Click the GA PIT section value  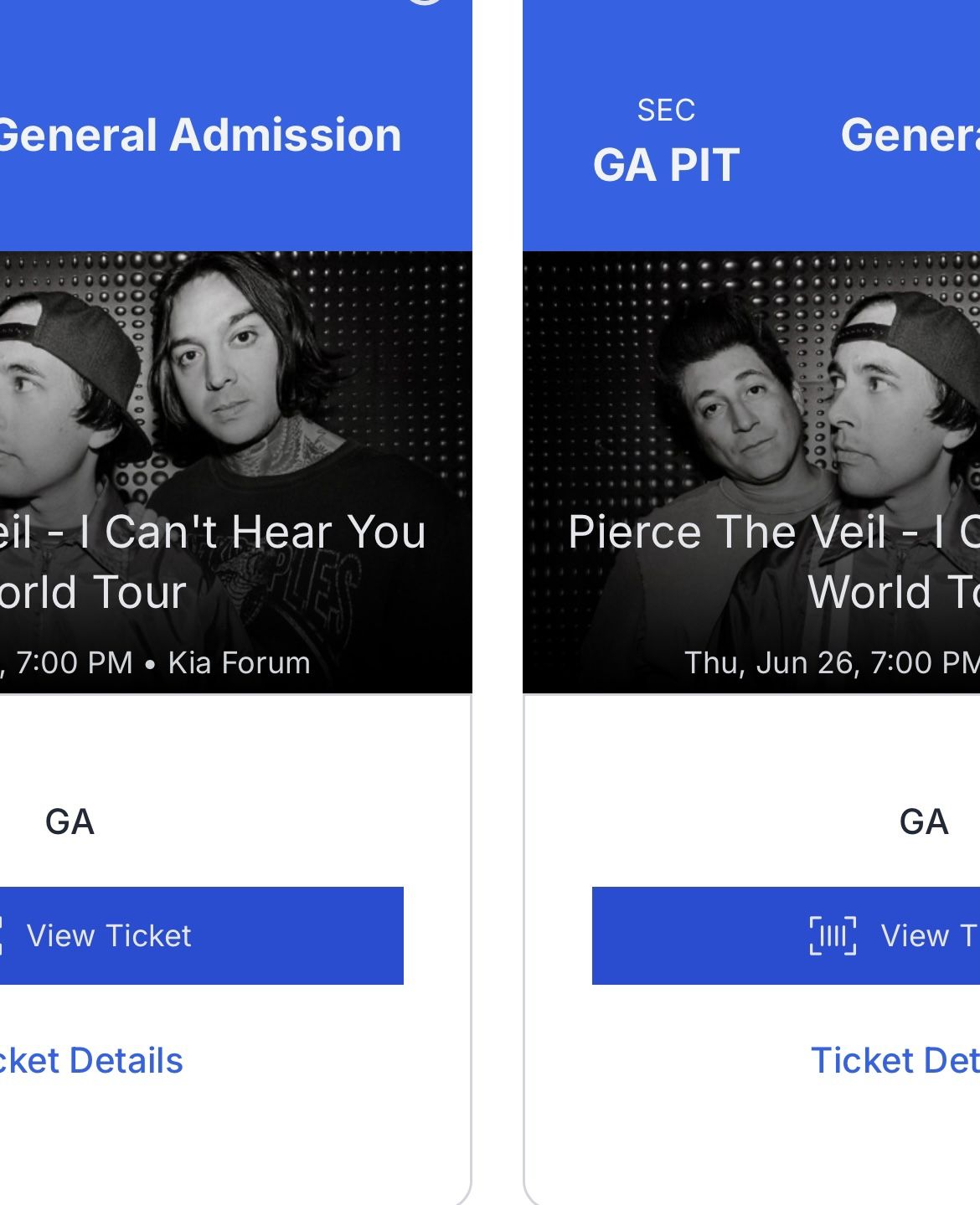tap(666, 165)
